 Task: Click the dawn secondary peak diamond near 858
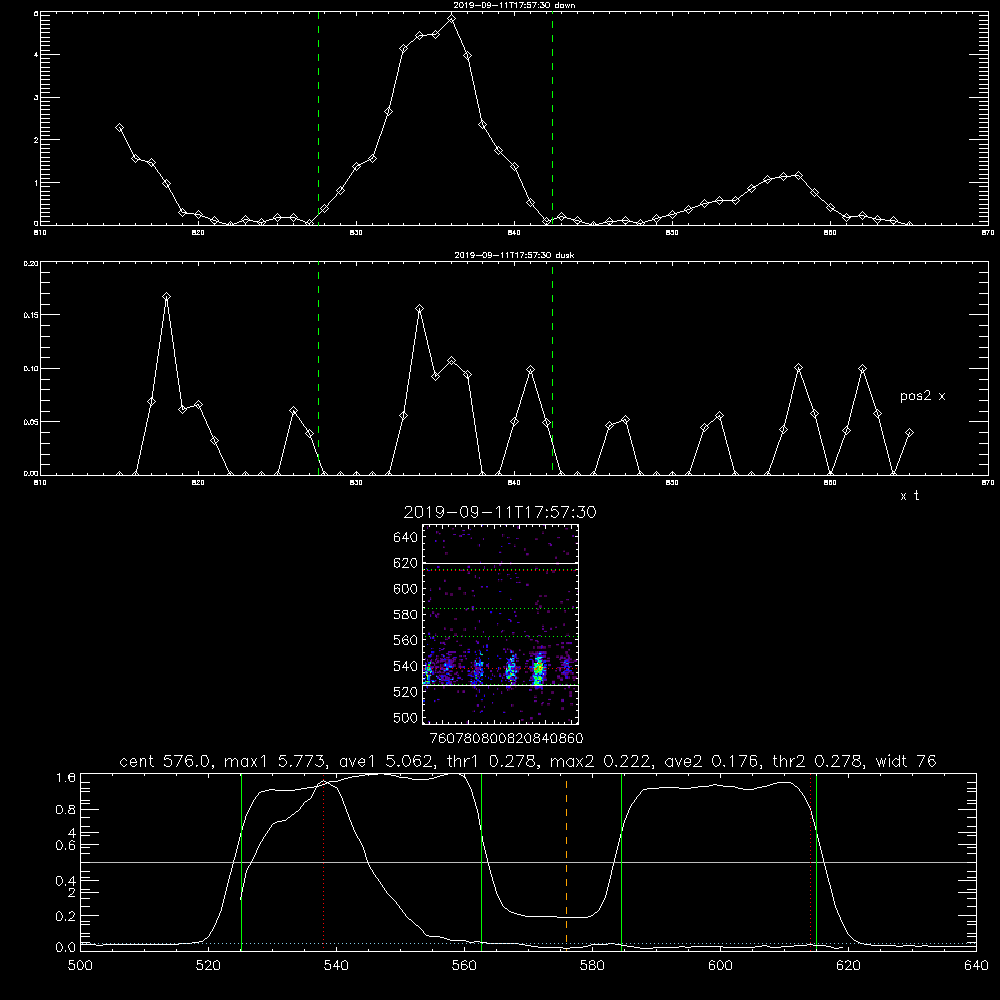point(798,175)
